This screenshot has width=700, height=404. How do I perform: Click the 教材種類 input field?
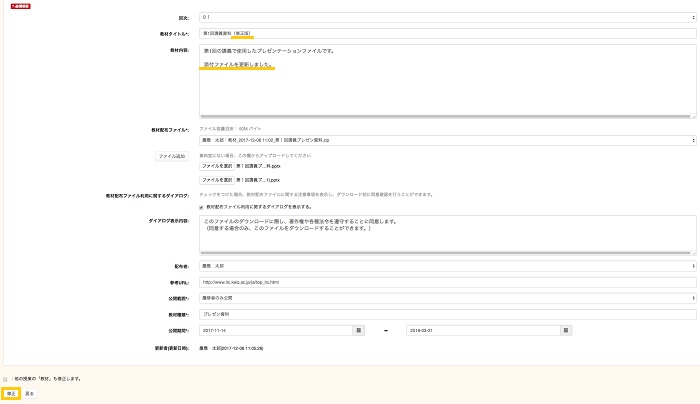447,313
